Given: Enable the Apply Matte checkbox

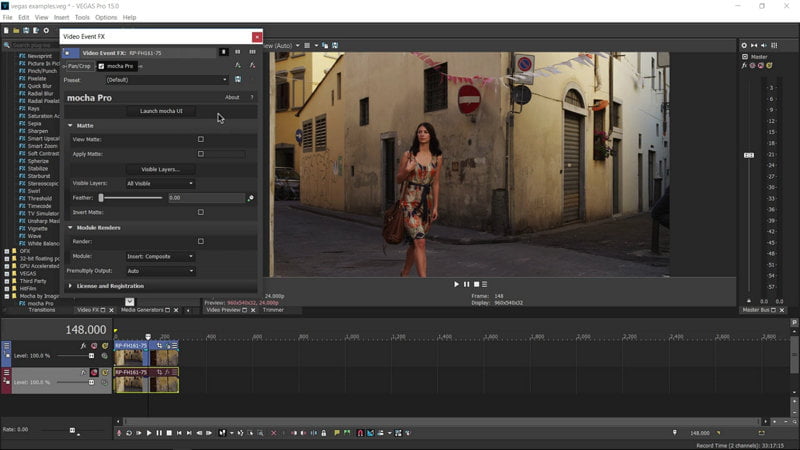Looking at the screenshot, I should pyautogui.click(x=201, y=154).
